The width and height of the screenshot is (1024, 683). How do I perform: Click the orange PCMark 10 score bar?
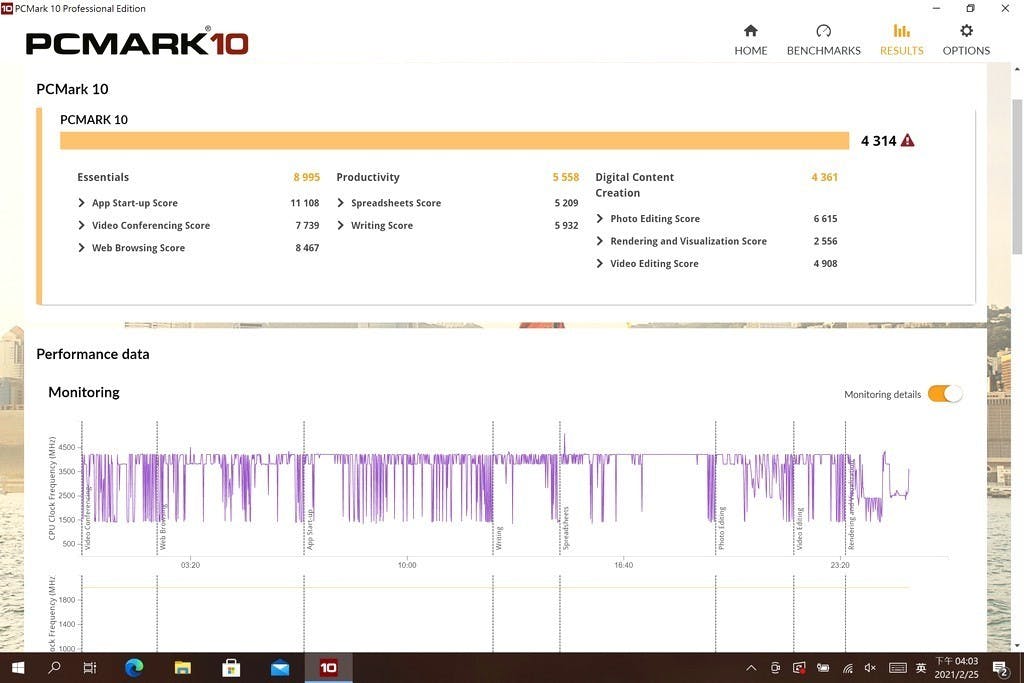coord(455,140)
